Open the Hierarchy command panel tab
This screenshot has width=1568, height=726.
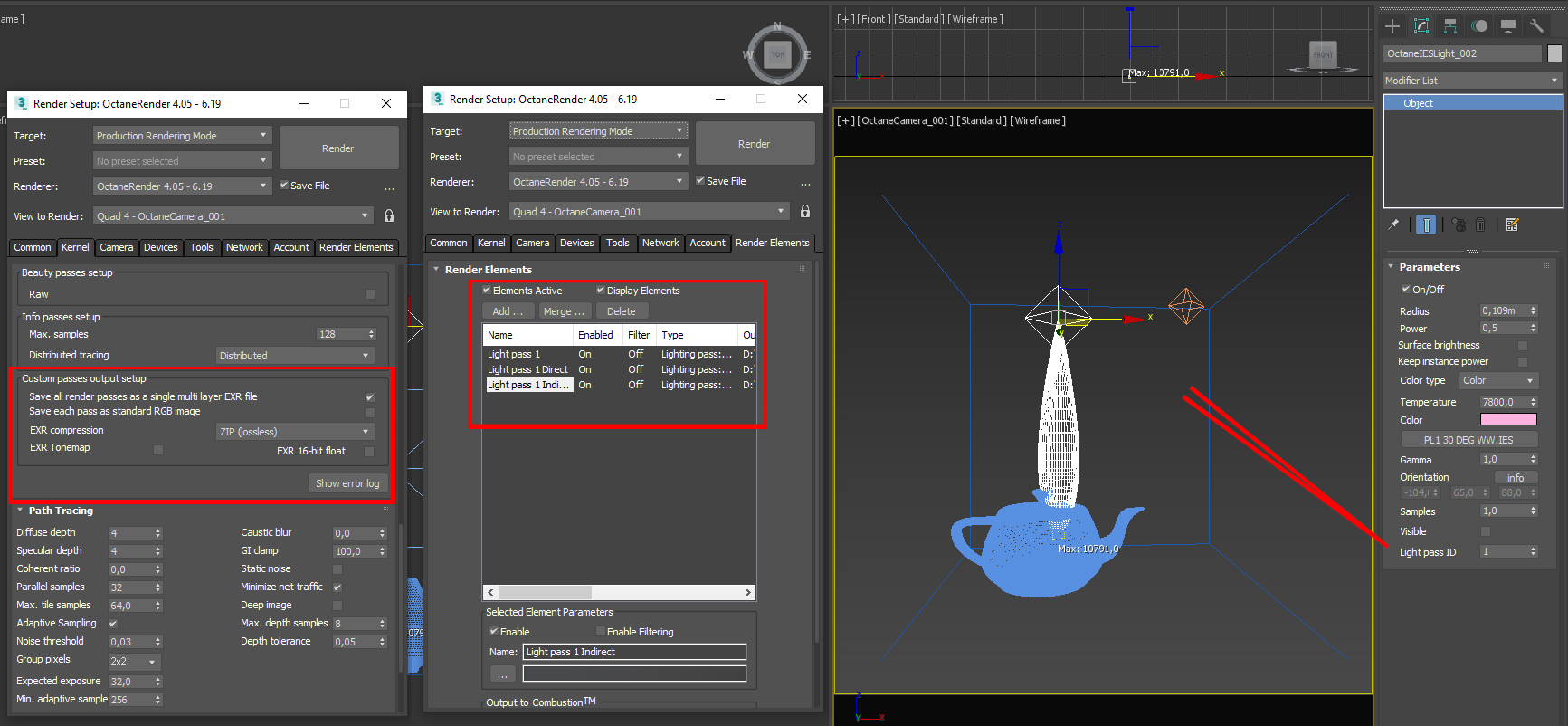pyautogui.click(x=1450, y=26)
